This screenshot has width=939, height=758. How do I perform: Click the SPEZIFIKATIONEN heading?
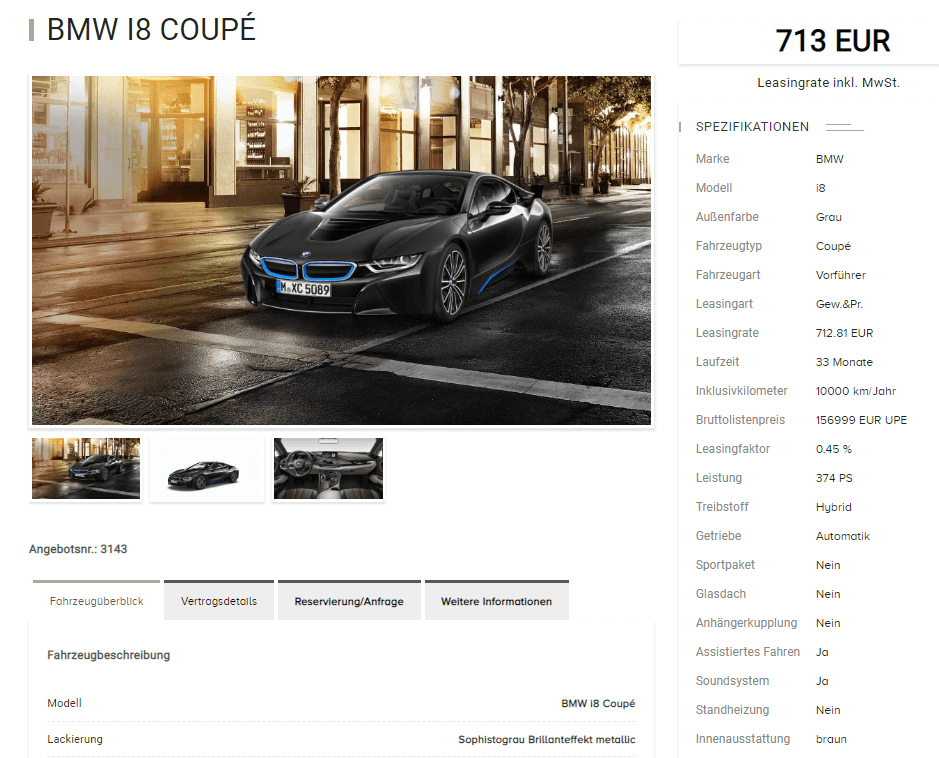click(752, 127)
